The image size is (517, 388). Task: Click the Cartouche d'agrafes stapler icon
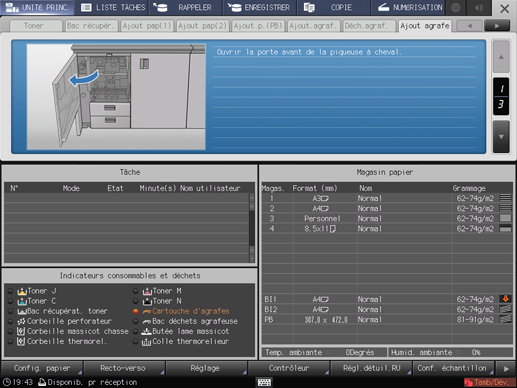tap(147, 312)
